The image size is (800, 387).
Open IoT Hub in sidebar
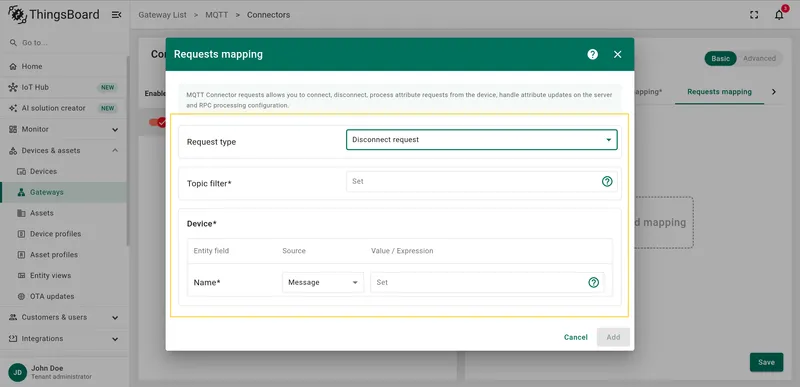click(x=64, y=87)
